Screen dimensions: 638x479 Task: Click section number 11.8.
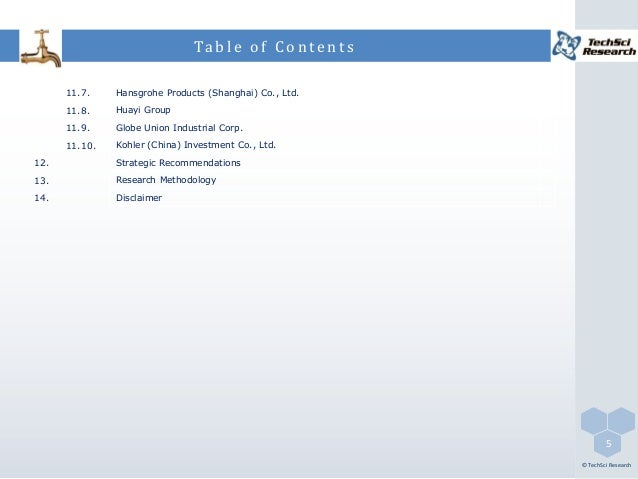(78, 111)
